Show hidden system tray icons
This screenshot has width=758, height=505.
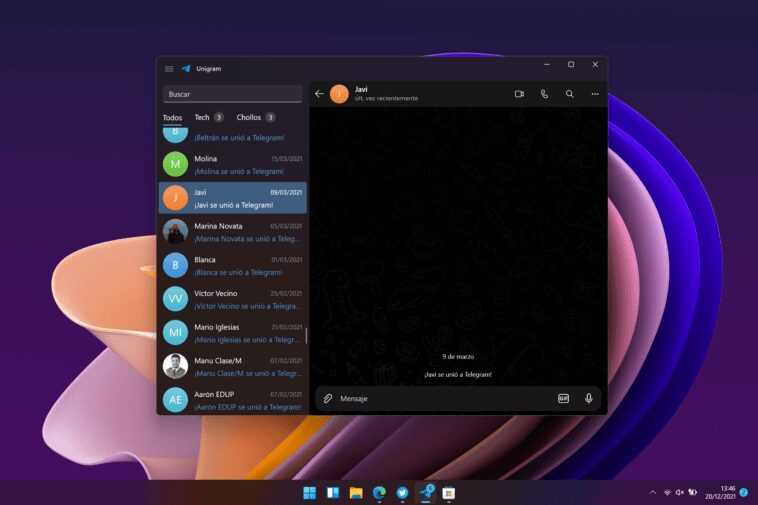653,492
